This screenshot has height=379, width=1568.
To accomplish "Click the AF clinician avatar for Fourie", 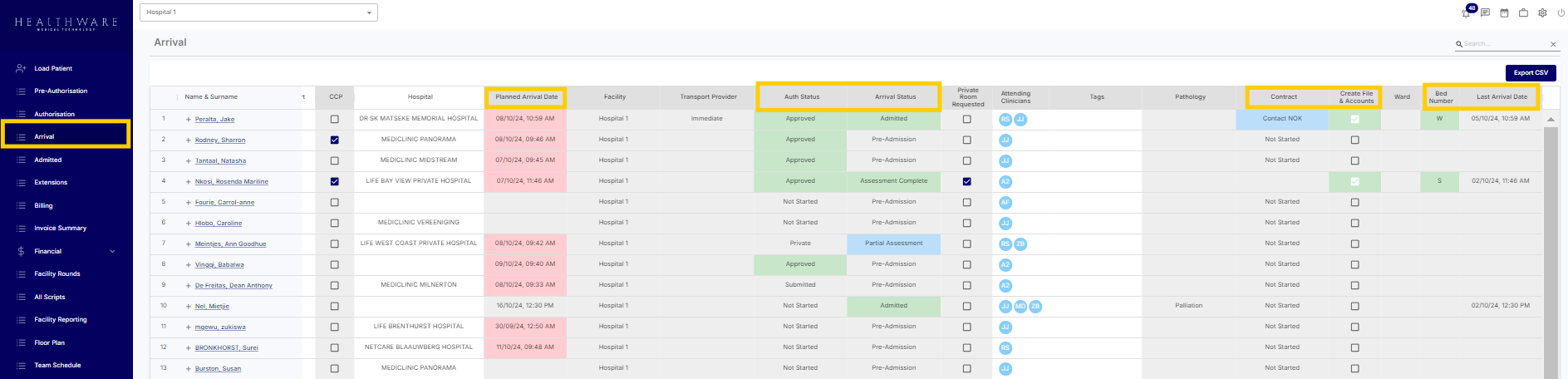I will [x=1005, y=202].
